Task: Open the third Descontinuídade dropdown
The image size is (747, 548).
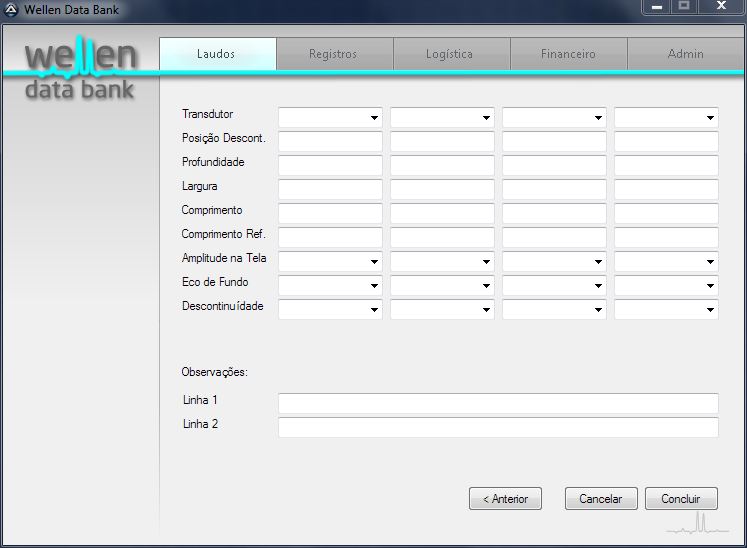Action: point(554,309)
